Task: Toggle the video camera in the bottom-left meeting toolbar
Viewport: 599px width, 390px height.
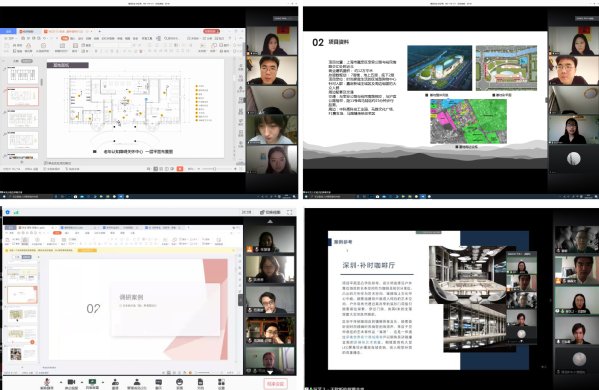Action: 71,382
